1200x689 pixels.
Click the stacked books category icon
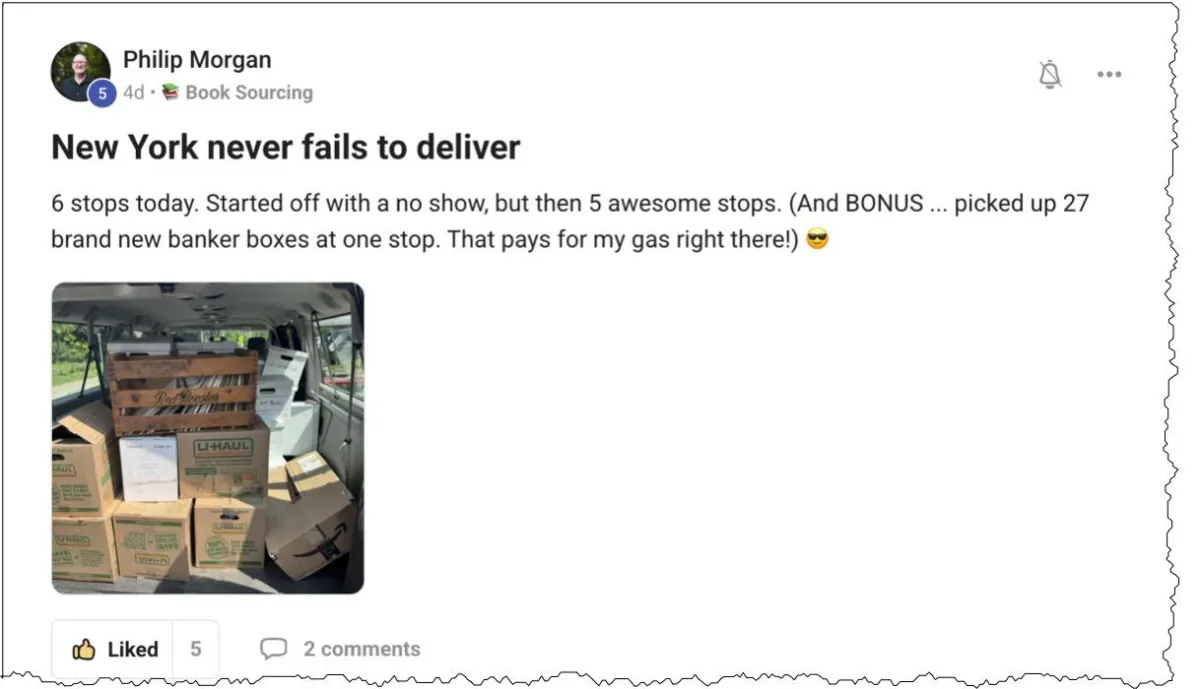click(170, 92)
